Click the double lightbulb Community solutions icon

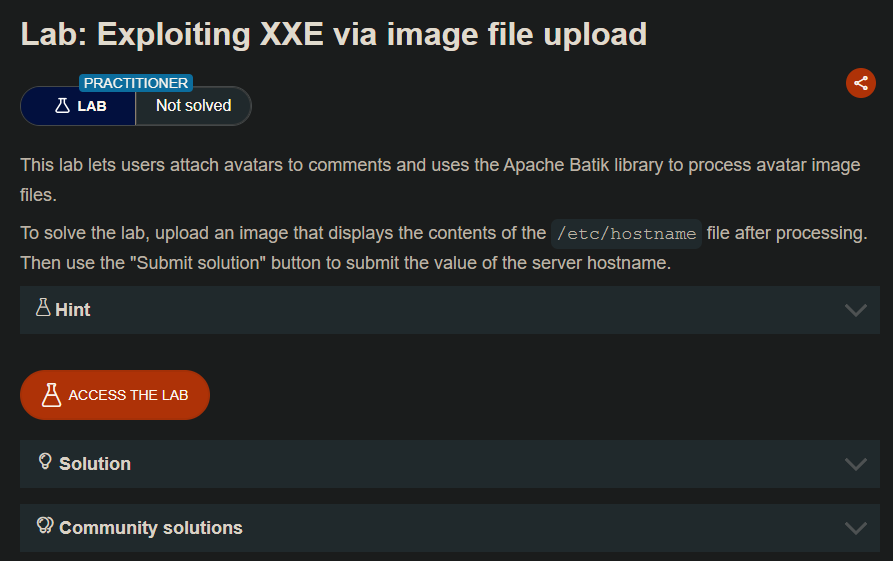pyautogui.click(x=45, y=526)
